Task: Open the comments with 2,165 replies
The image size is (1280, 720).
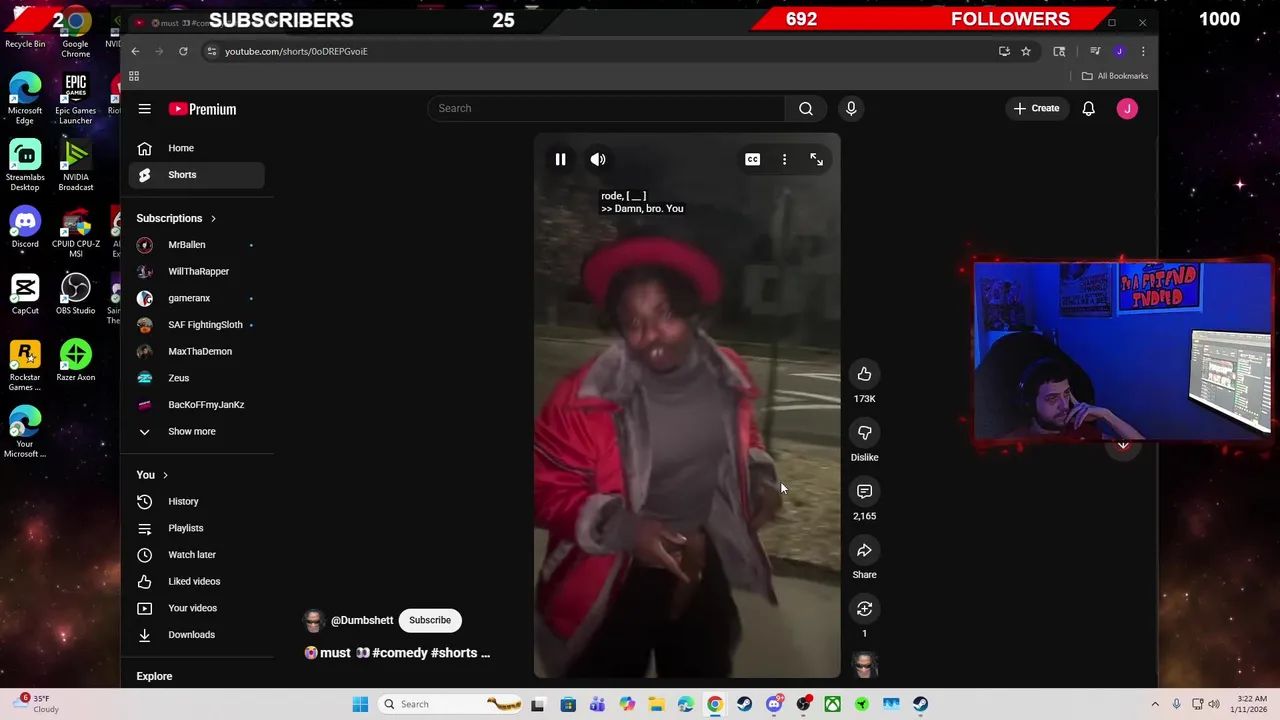Action: click(864, 491)
